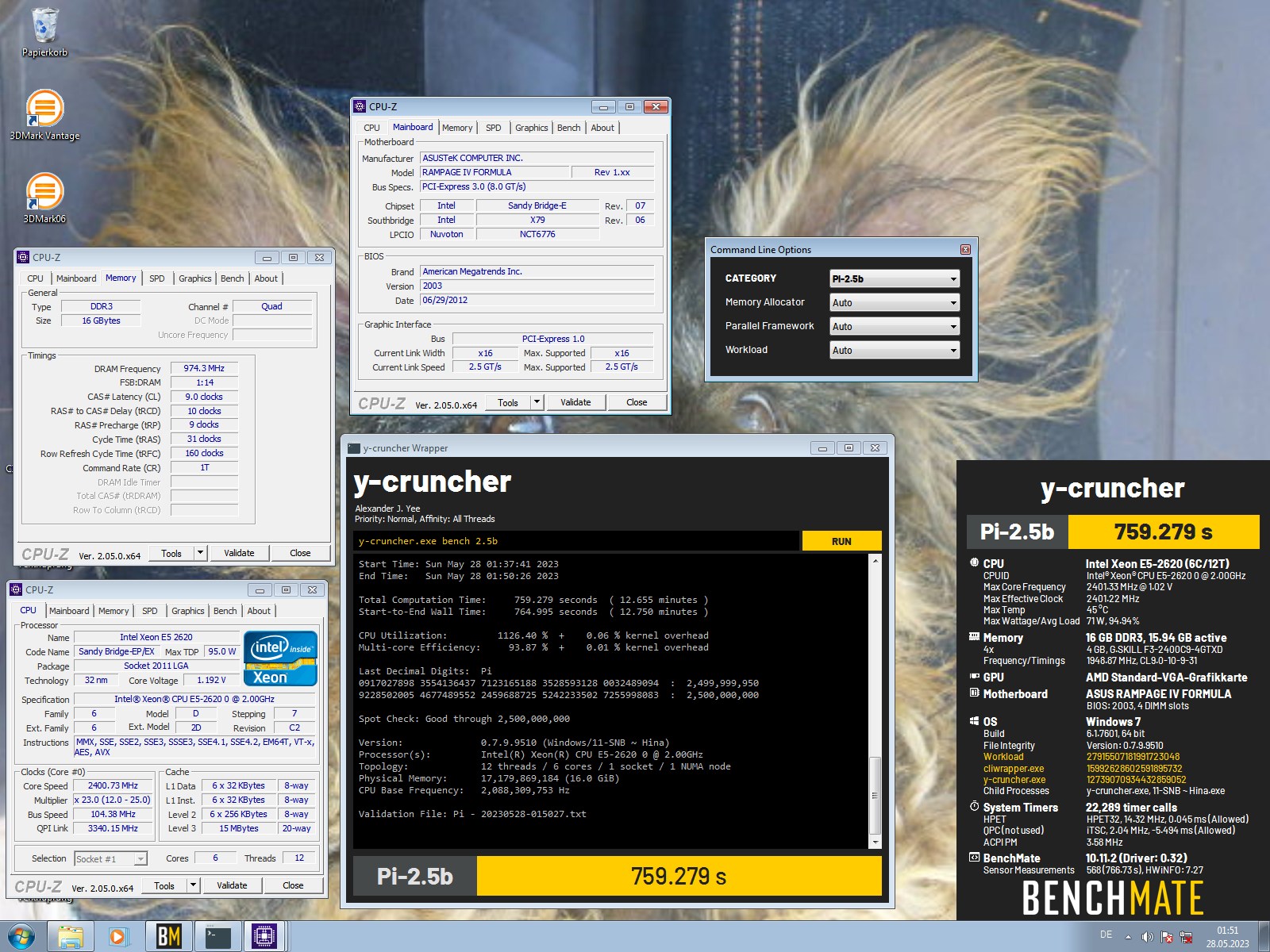Click the y-cruncher.exe bench 2.5b command field

pos(577,541)
